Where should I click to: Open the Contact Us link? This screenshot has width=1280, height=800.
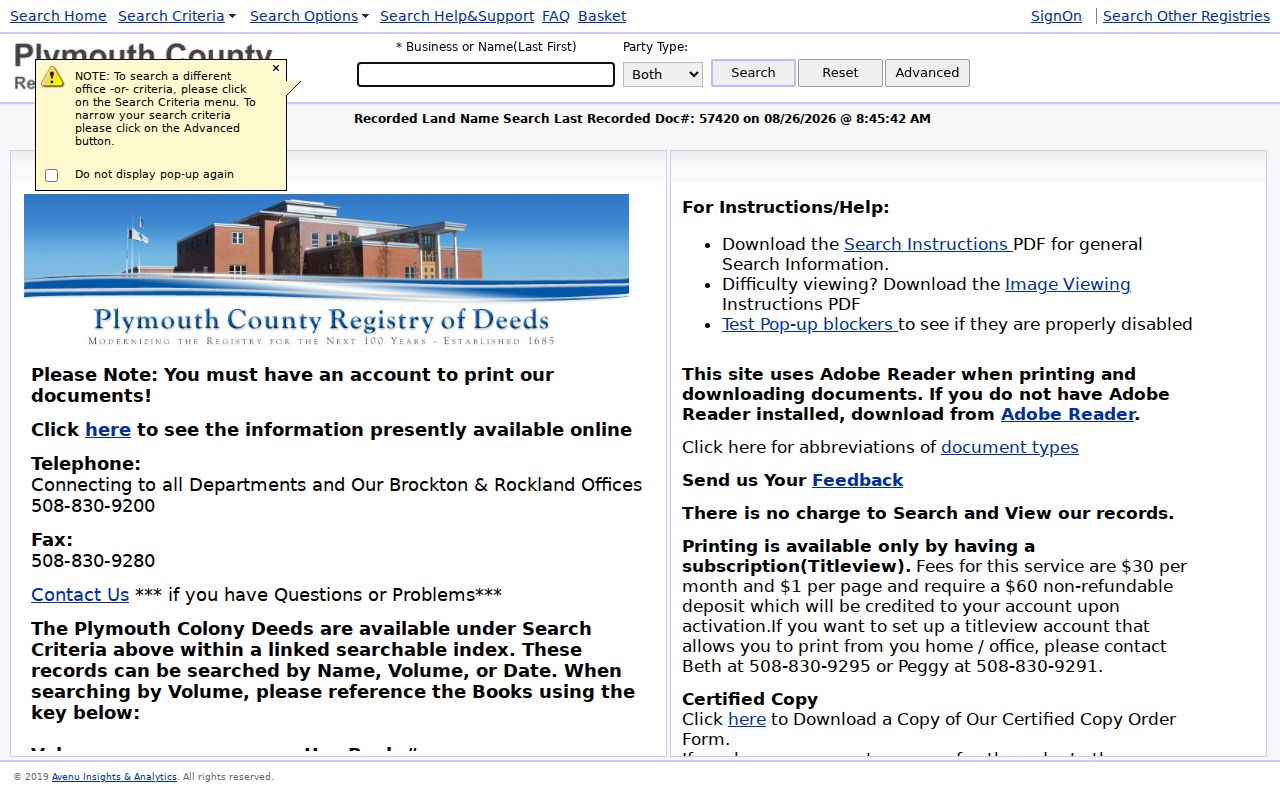click(80, 595)
